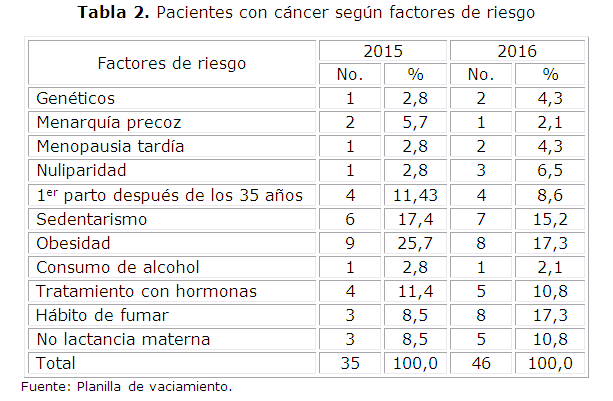Click the 'Sedentarismo' row label
Screen dimensions: 613x401
[91, 219]
